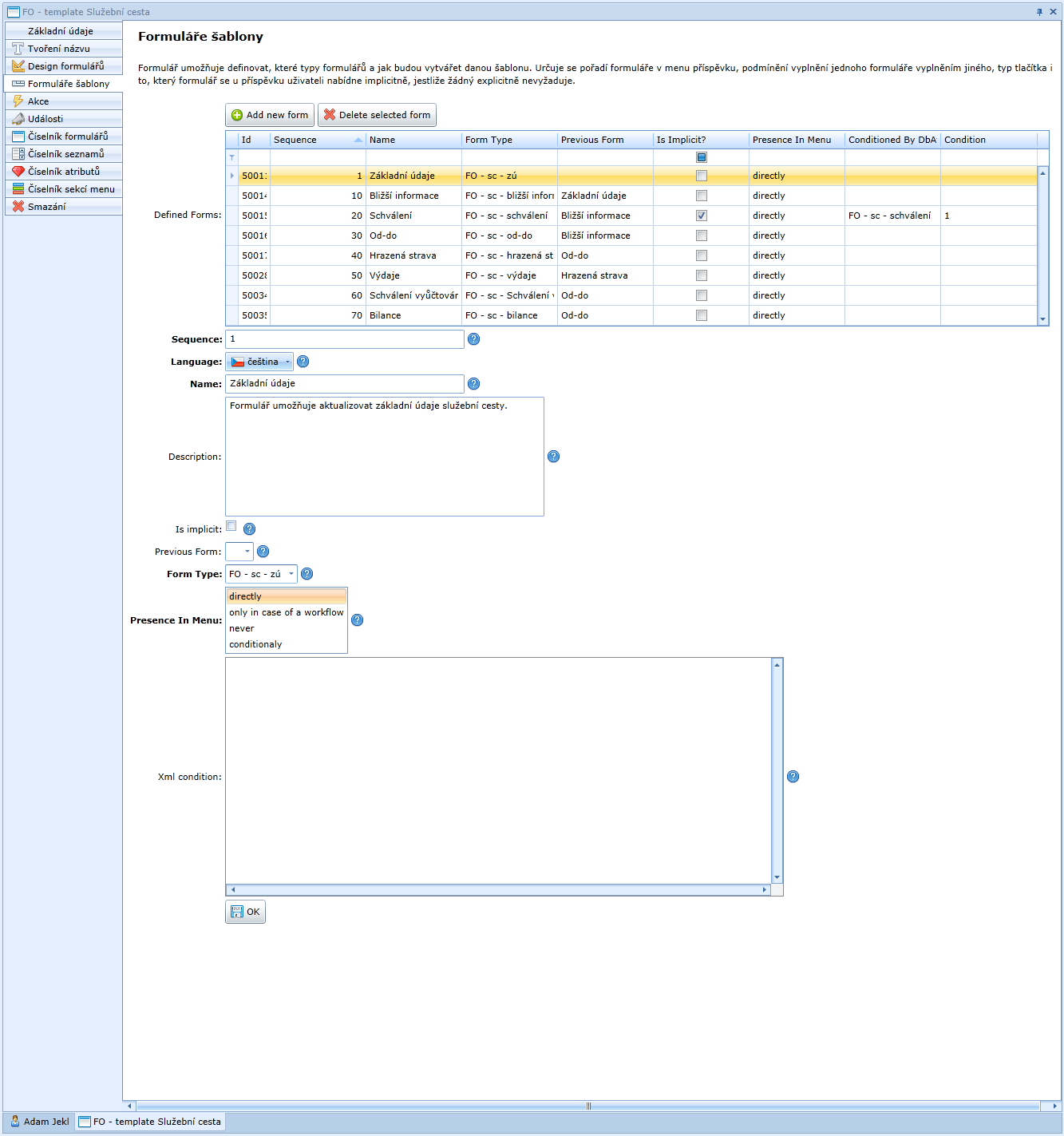Click the help icon next to Presence In Menu
This screenshot has height=1136, width=1064.
tap(357, 620)
